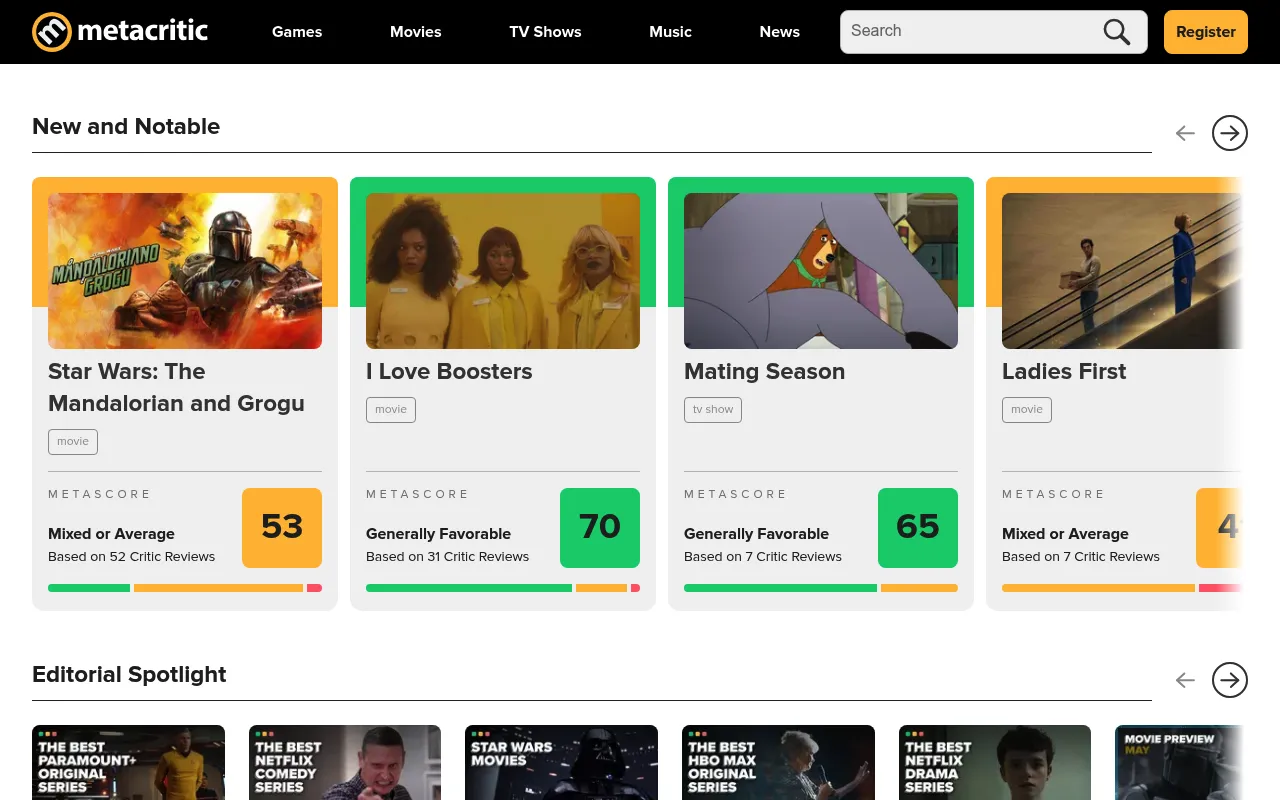
Task: Move Editorial Spotlight carousel backward
Action: (1185, 680)
